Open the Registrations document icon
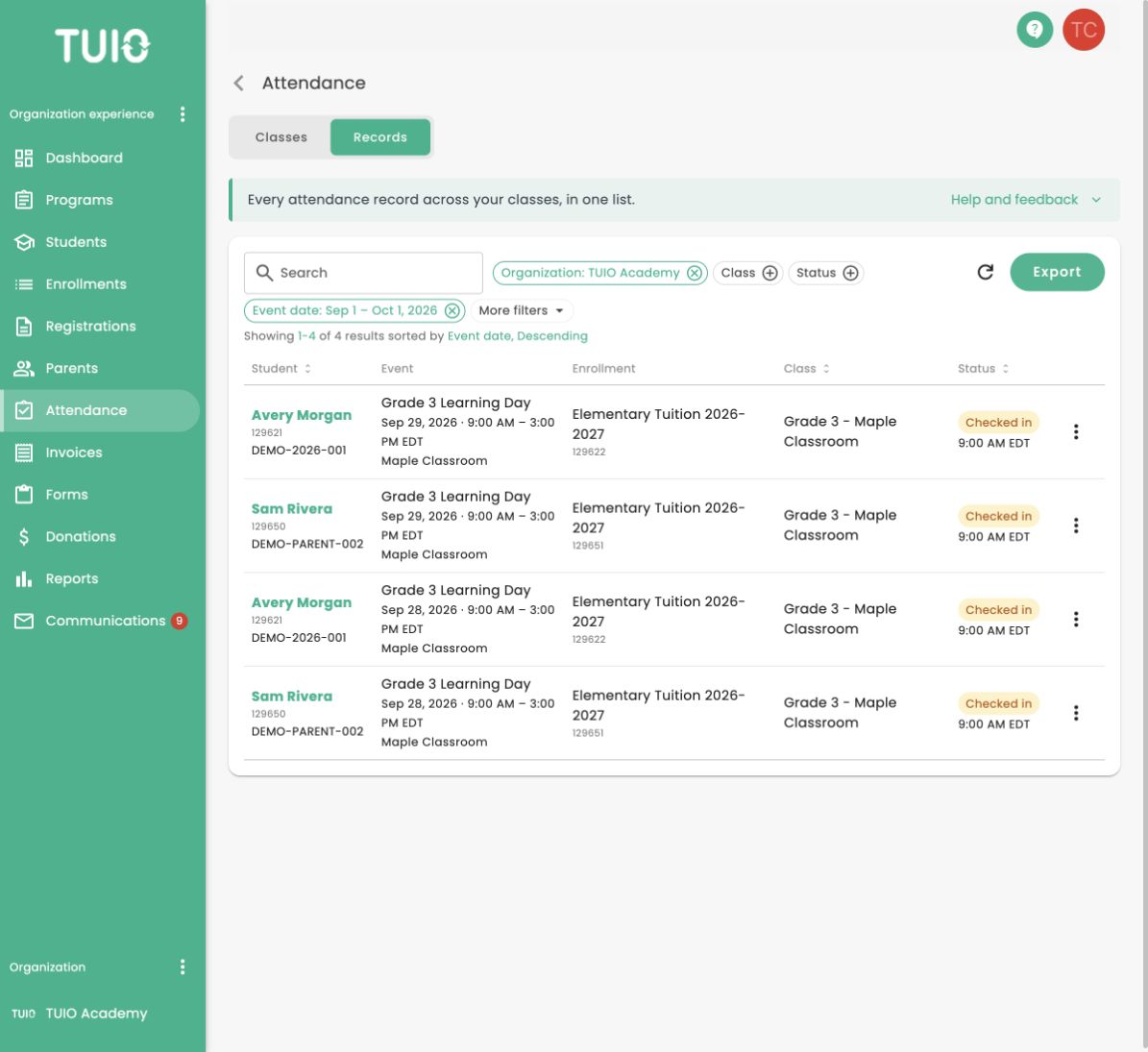The height and width of the screenshot is (1052, 1148). point(24,327)
